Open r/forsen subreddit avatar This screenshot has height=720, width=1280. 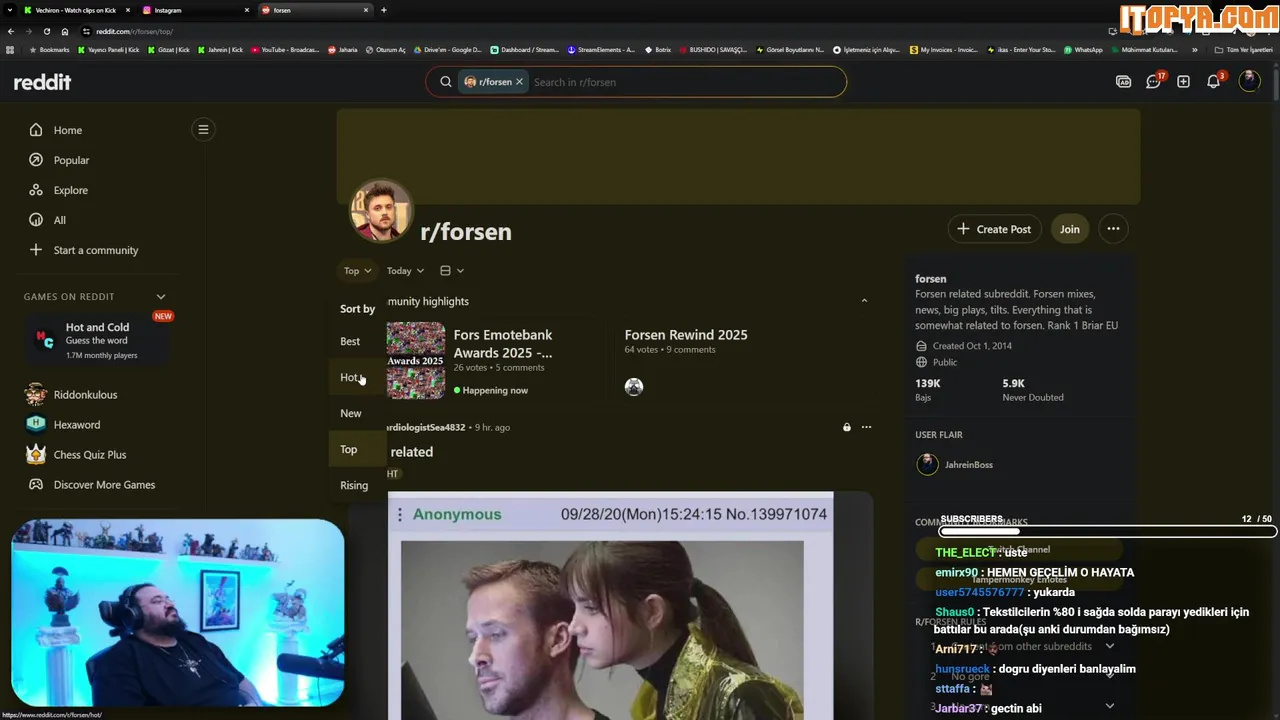click(x=381, y=211)
